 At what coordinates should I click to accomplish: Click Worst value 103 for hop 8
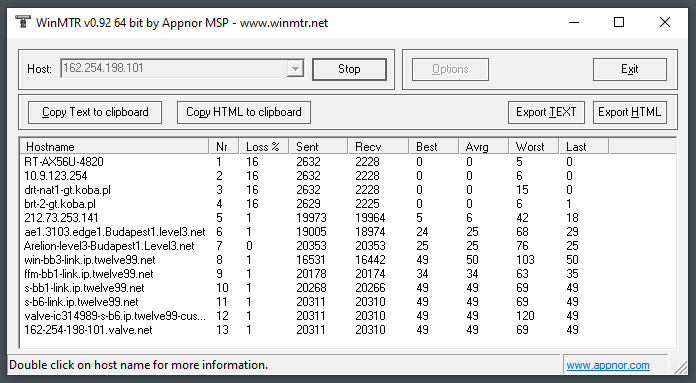pos(525,260)
